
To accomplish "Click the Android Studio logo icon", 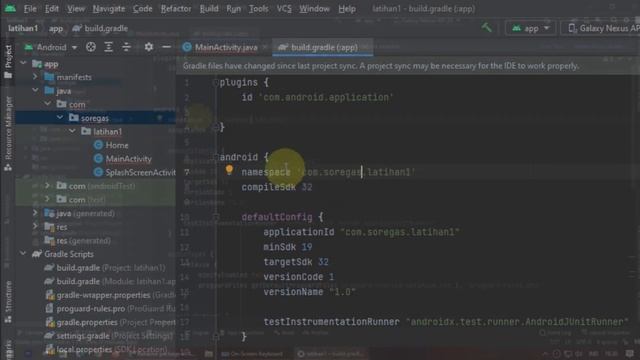I will [x=10, y=8].
